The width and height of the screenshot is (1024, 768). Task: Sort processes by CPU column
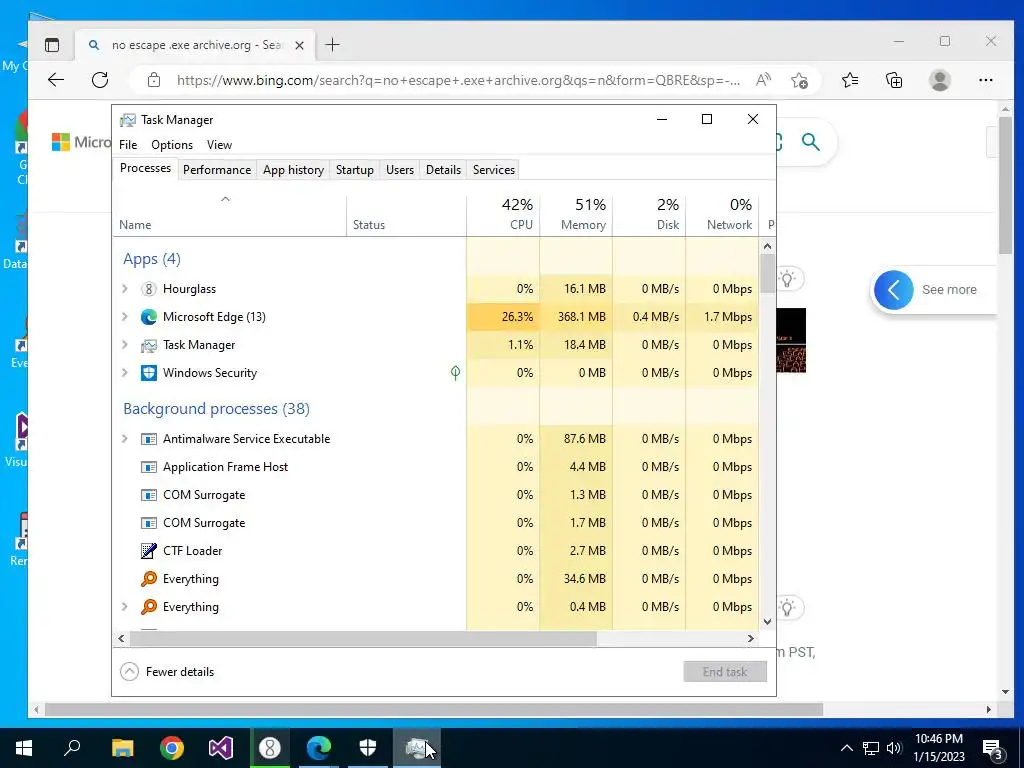tap(504, 215)
